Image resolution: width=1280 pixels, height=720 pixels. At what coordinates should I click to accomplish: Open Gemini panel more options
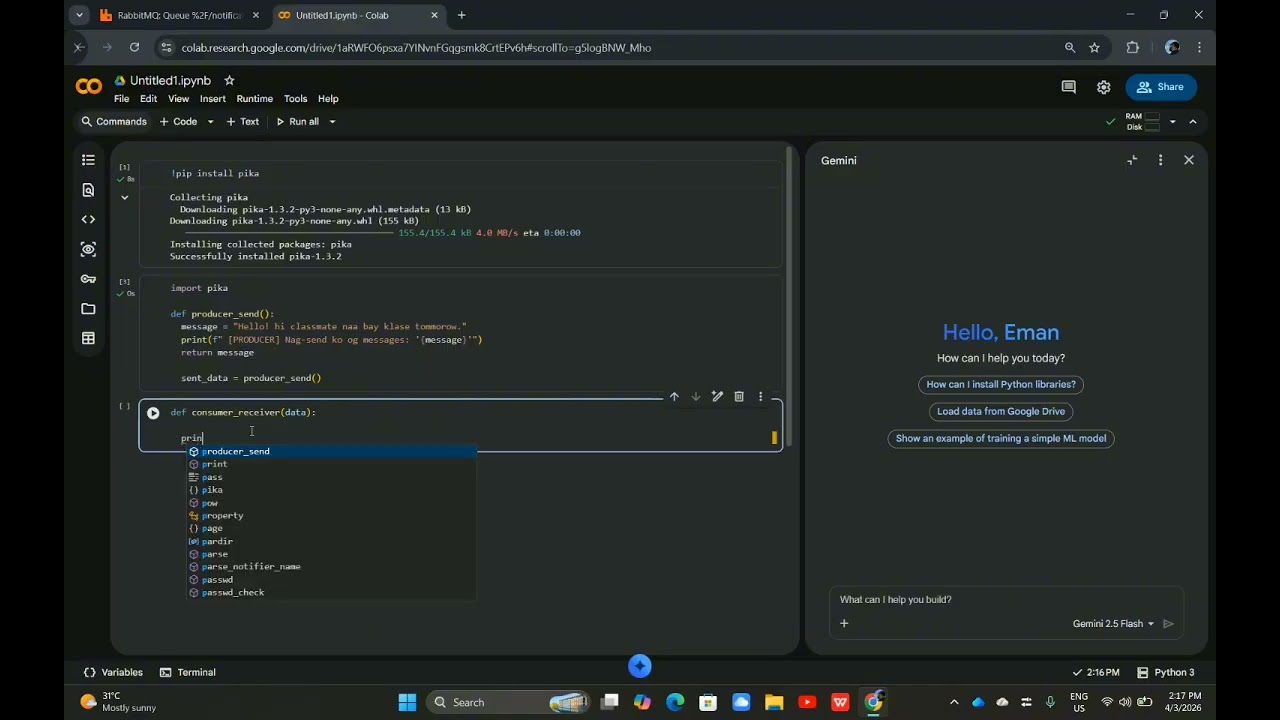coord(1160,160)
